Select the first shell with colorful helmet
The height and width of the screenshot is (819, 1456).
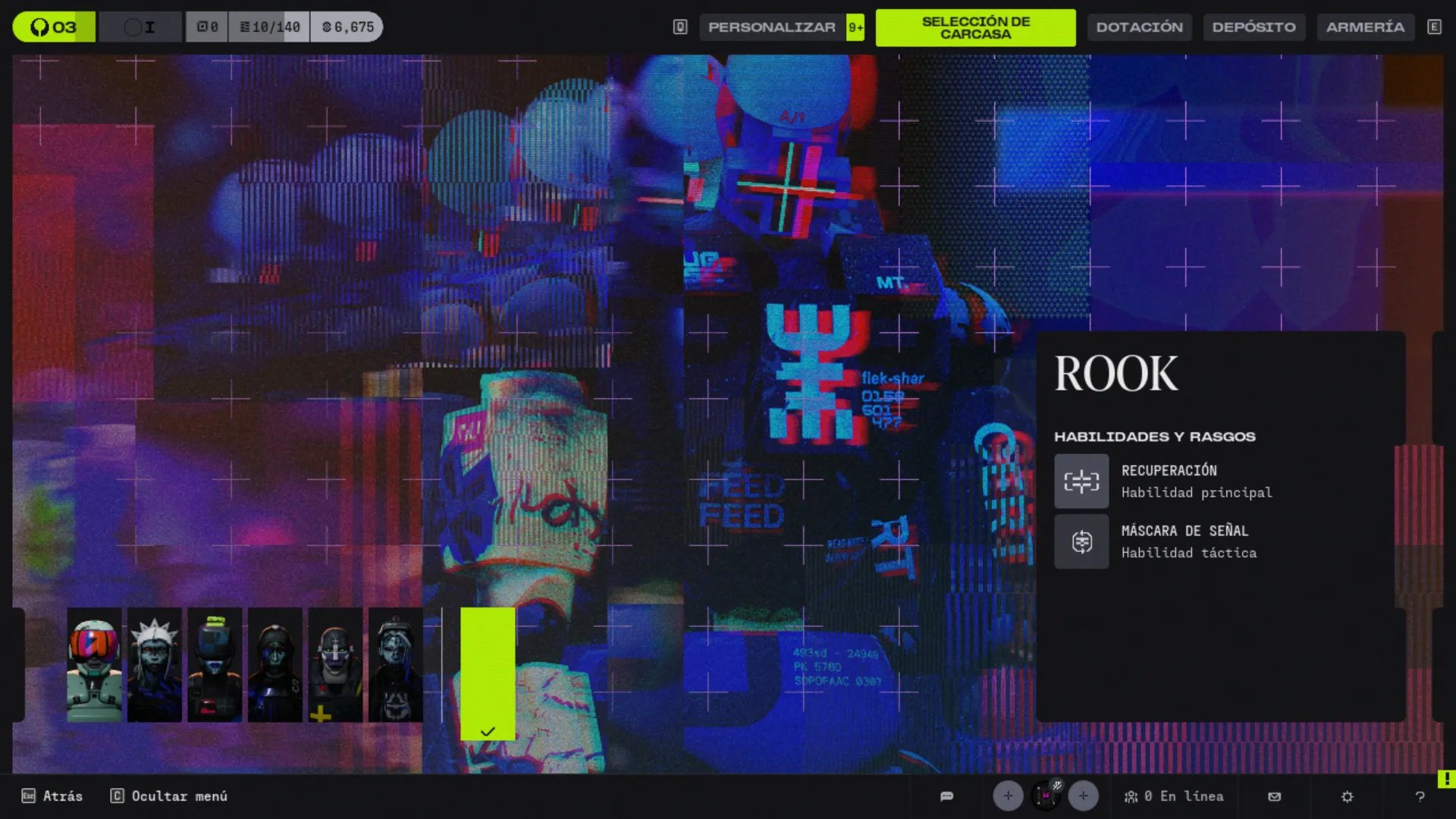click(x=94, y=664)
